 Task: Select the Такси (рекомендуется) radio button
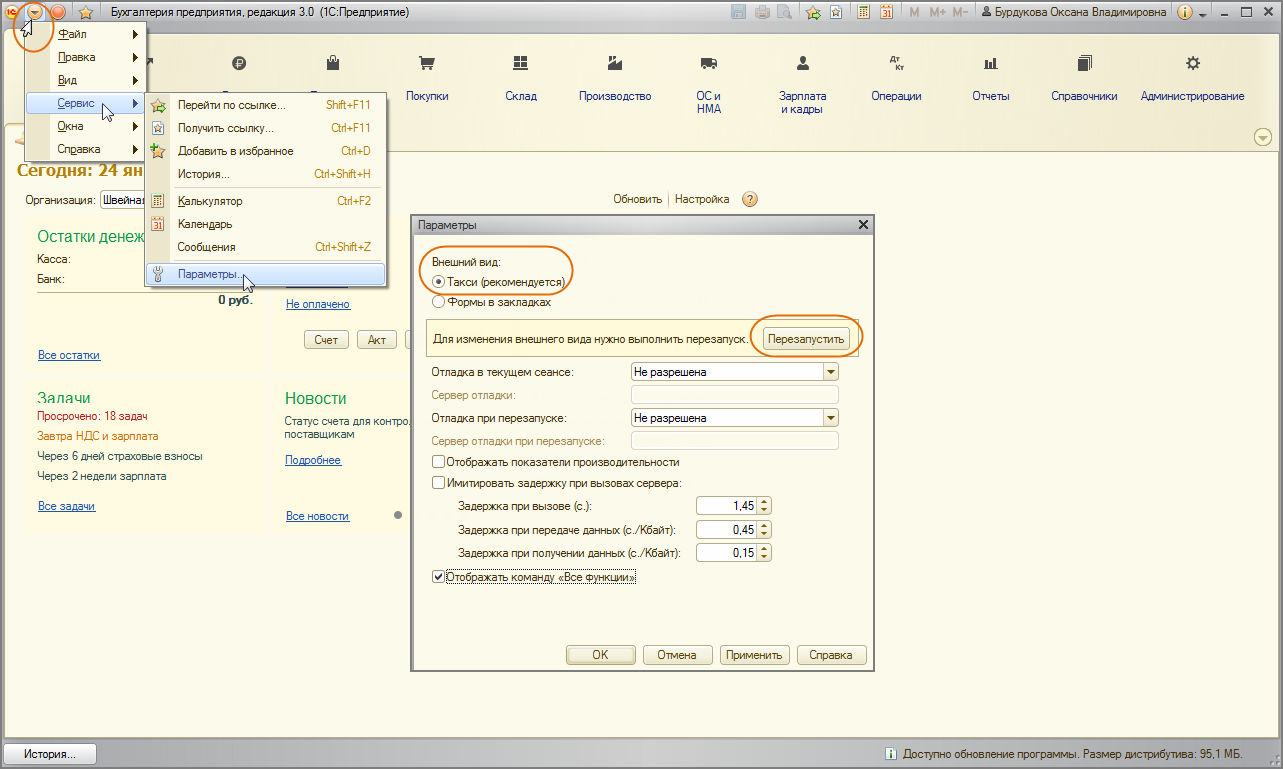tap(438, 282)
